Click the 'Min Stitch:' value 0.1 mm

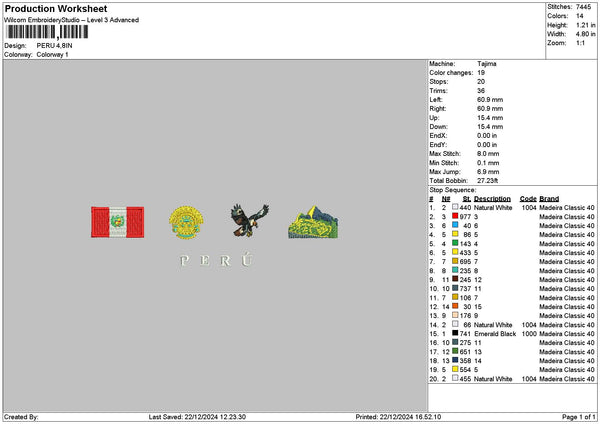click(x=488, y=163)
